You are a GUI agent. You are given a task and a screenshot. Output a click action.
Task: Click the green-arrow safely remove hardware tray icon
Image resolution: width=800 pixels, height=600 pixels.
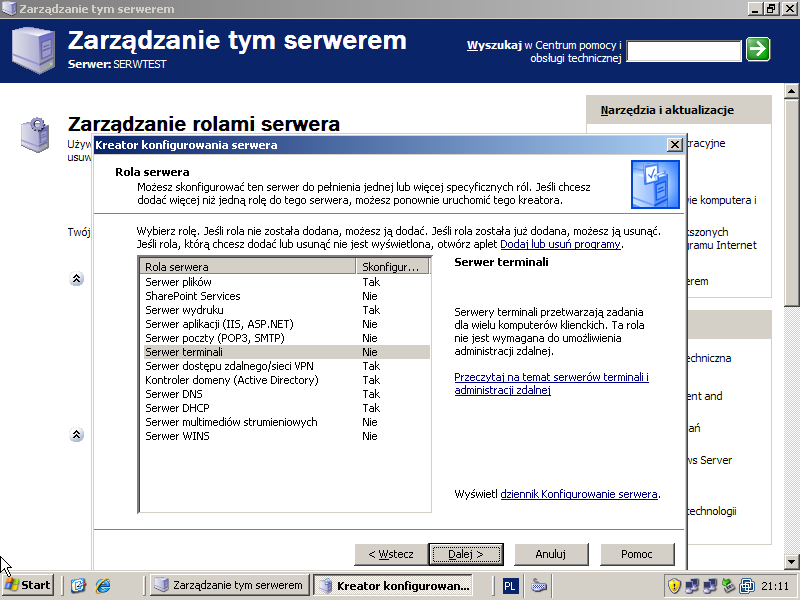pyautogui.click(x=728, y=586)
